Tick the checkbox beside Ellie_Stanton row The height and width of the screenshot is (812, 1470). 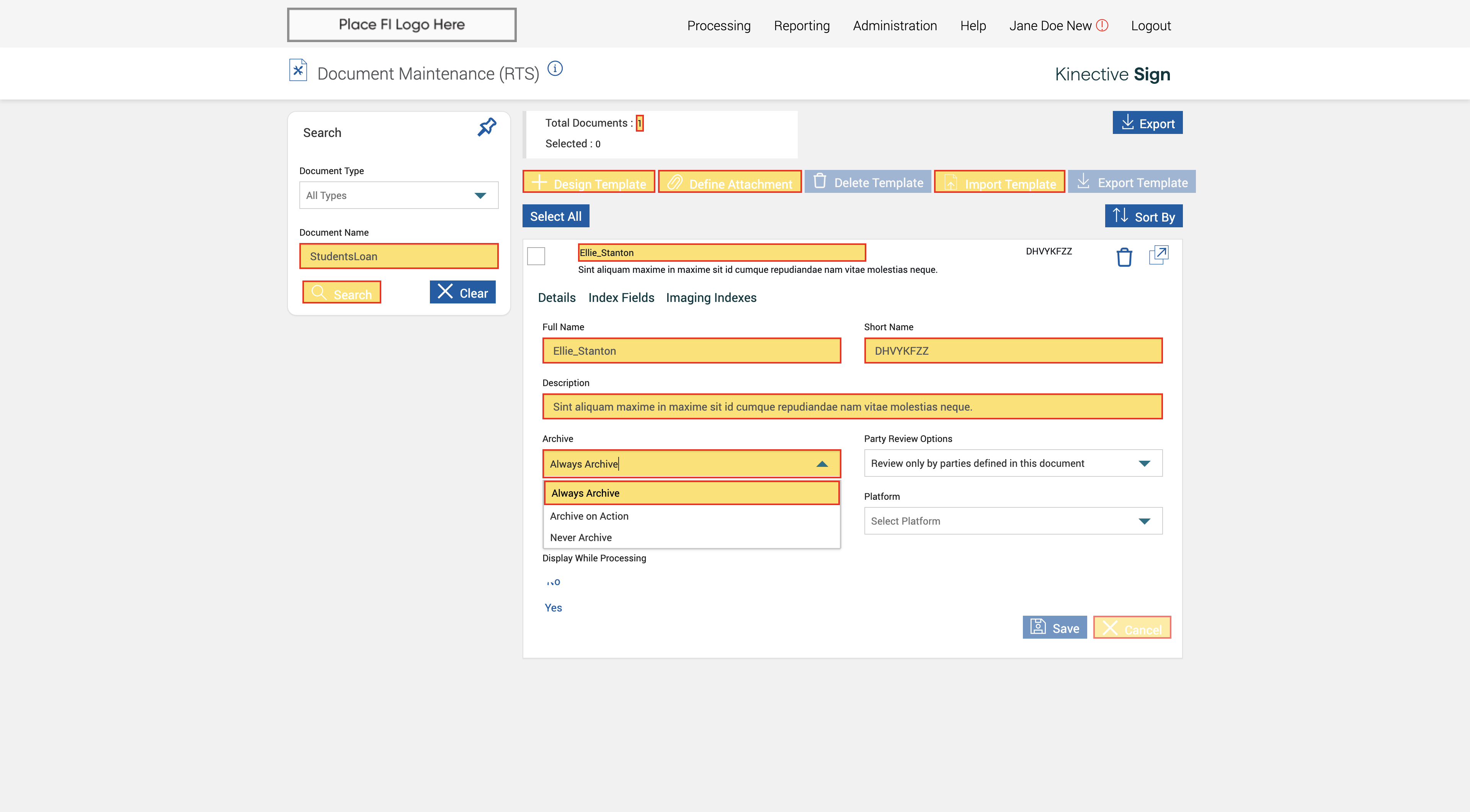point(536,256)
